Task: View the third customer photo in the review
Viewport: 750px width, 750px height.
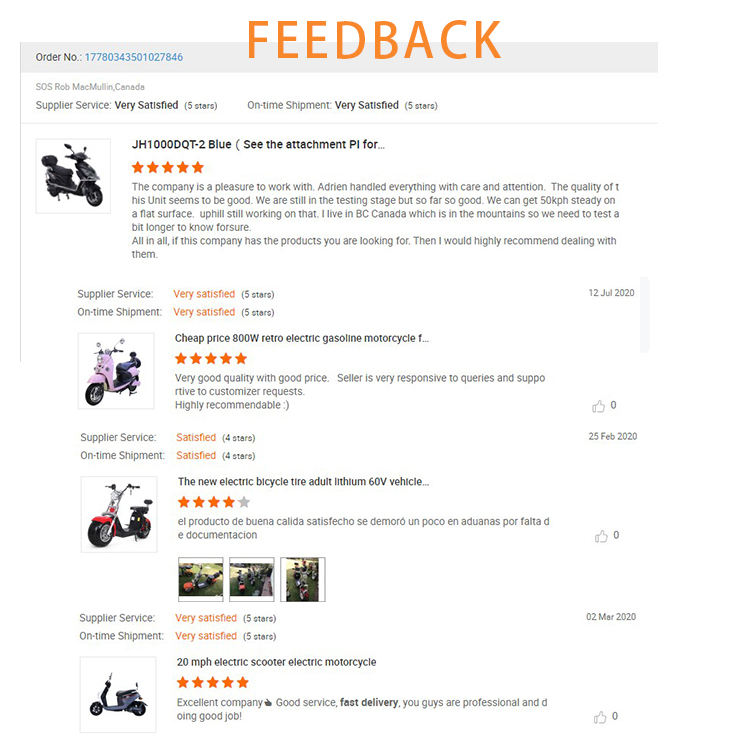Action: [x=303, y=579]
